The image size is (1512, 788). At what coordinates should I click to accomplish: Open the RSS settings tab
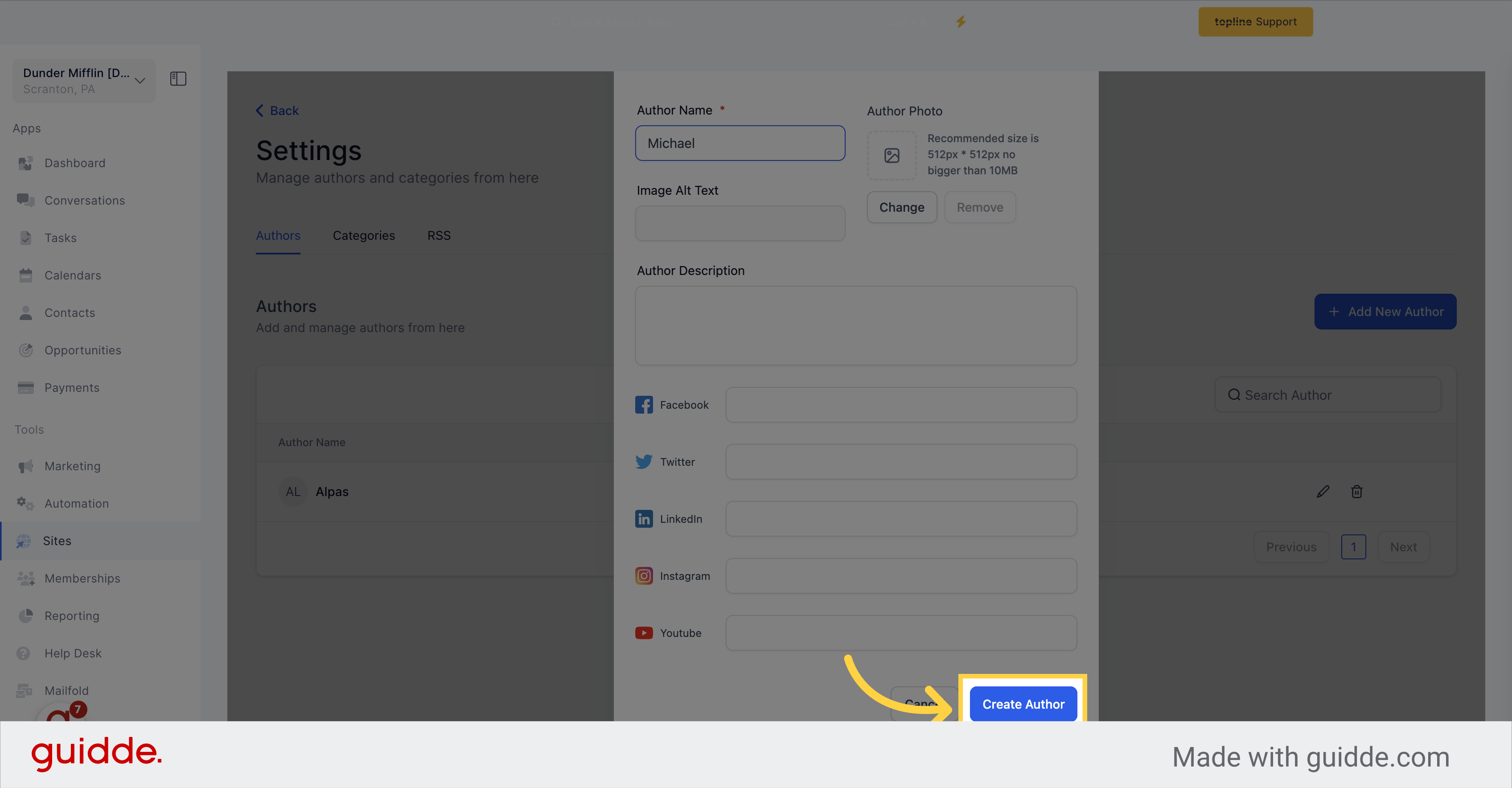[x=438, y=235]
